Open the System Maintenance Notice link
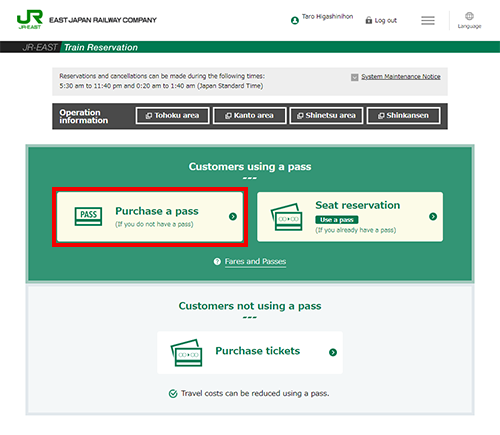 pos(401,77)
